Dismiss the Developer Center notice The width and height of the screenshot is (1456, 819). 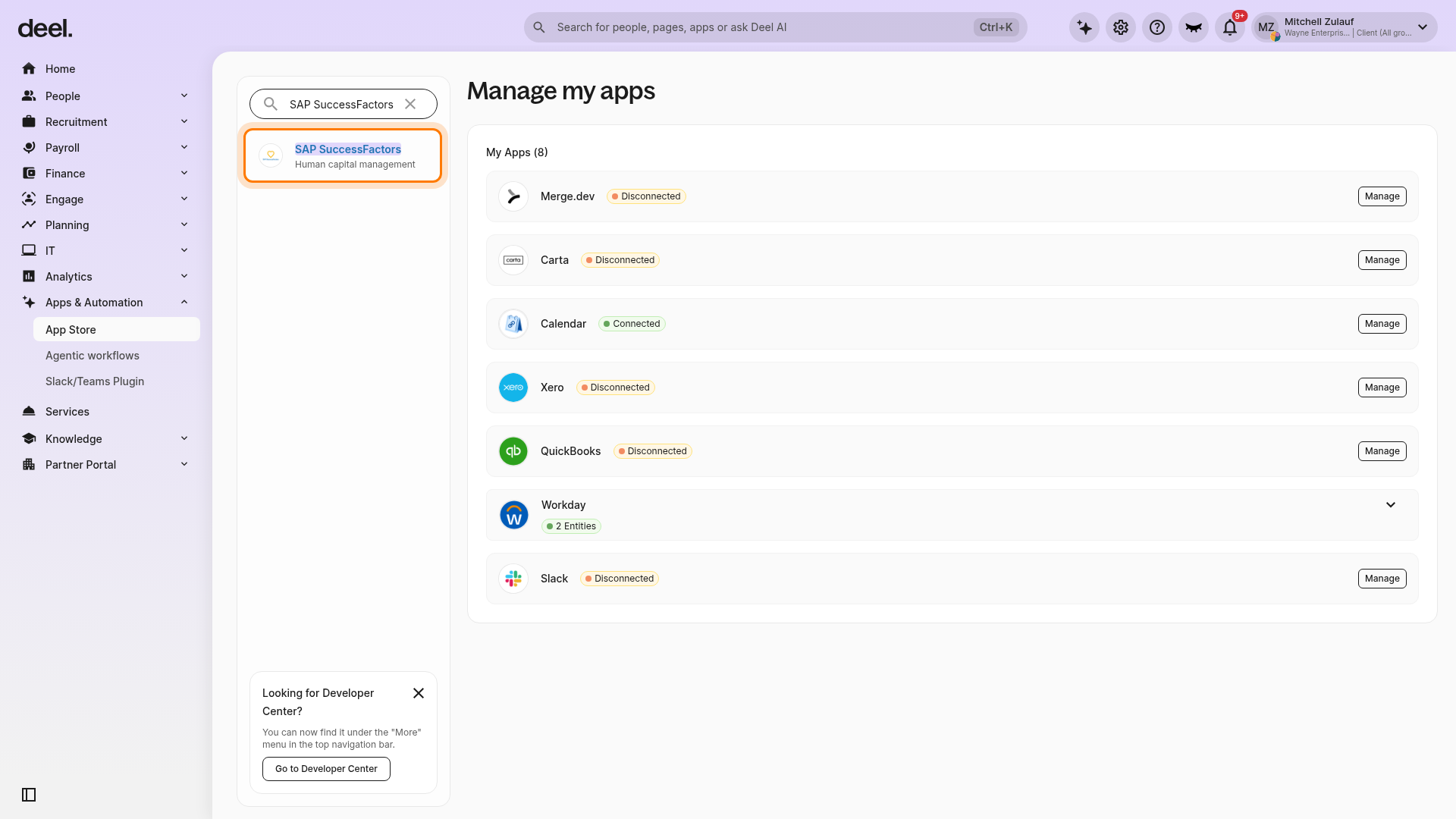click(x=419, y=693)
